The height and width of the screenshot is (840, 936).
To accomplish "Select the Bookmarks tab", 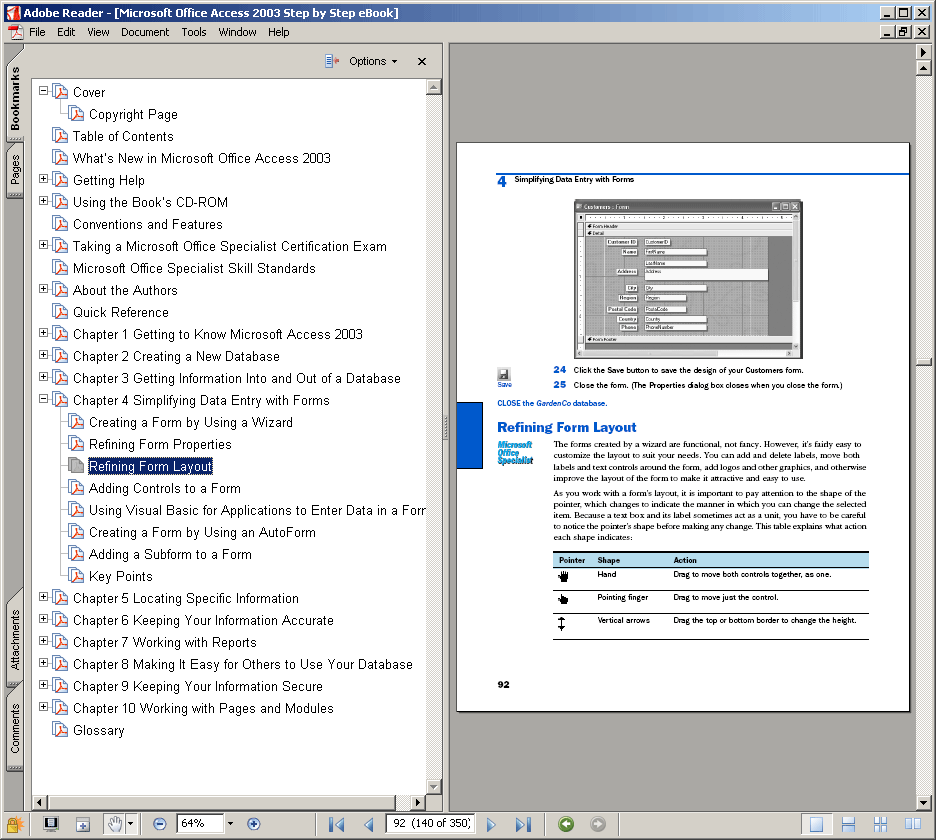I will click(15, 98).
